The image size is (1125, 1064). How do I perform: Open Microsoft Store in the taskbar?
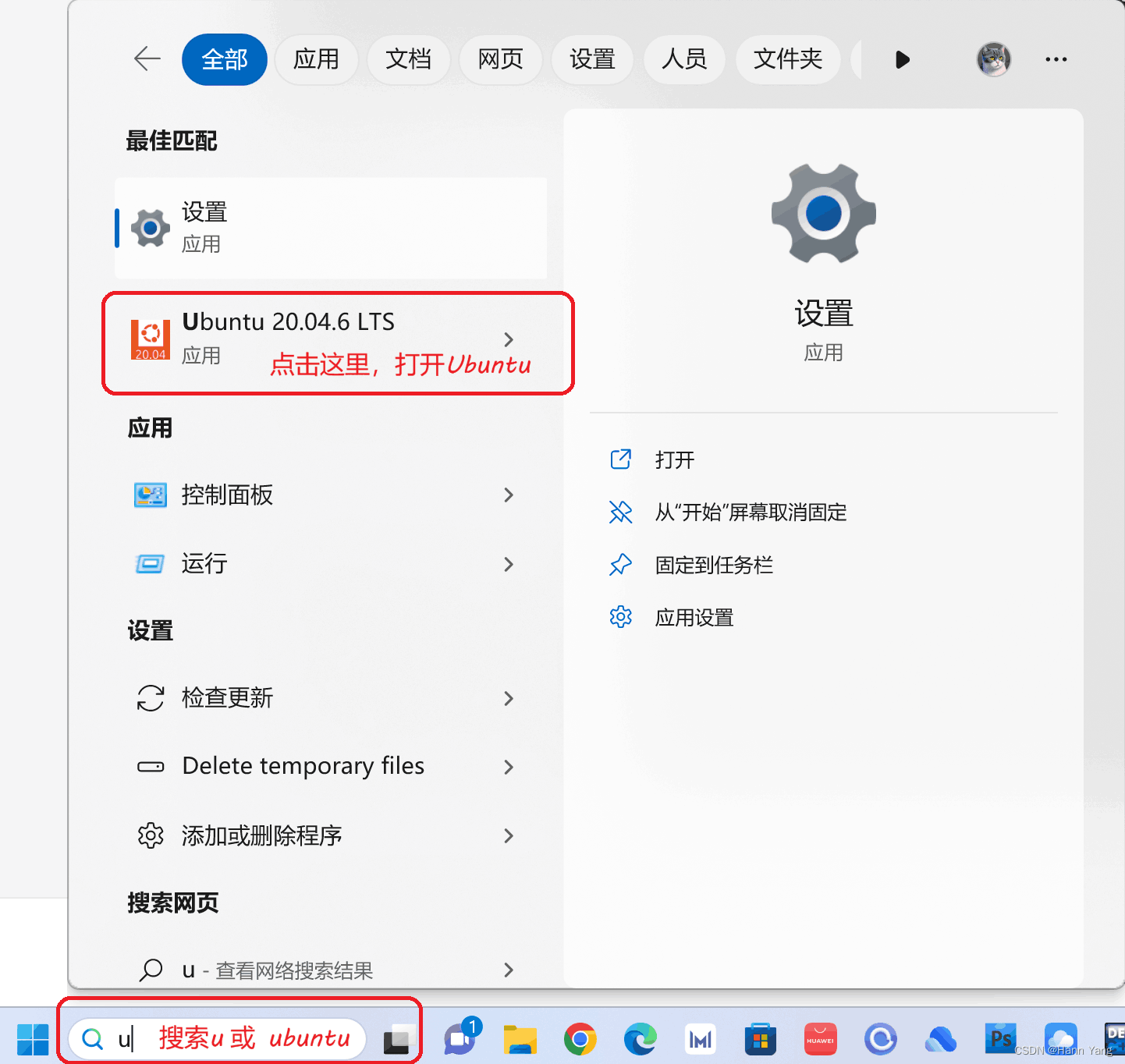tap(760, 1039)
